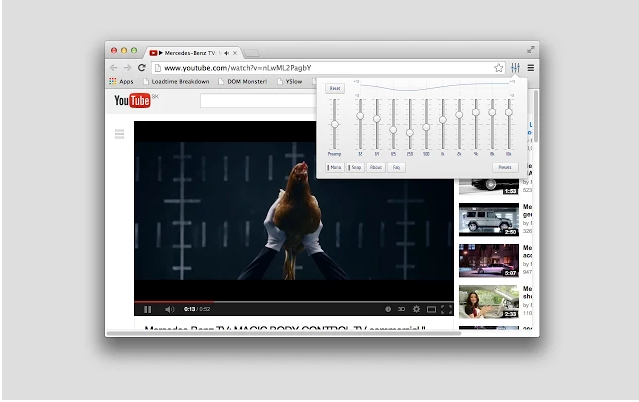The image size is (639, 402).
Task: Go forward in browser history
Action: tap(127, 68)
